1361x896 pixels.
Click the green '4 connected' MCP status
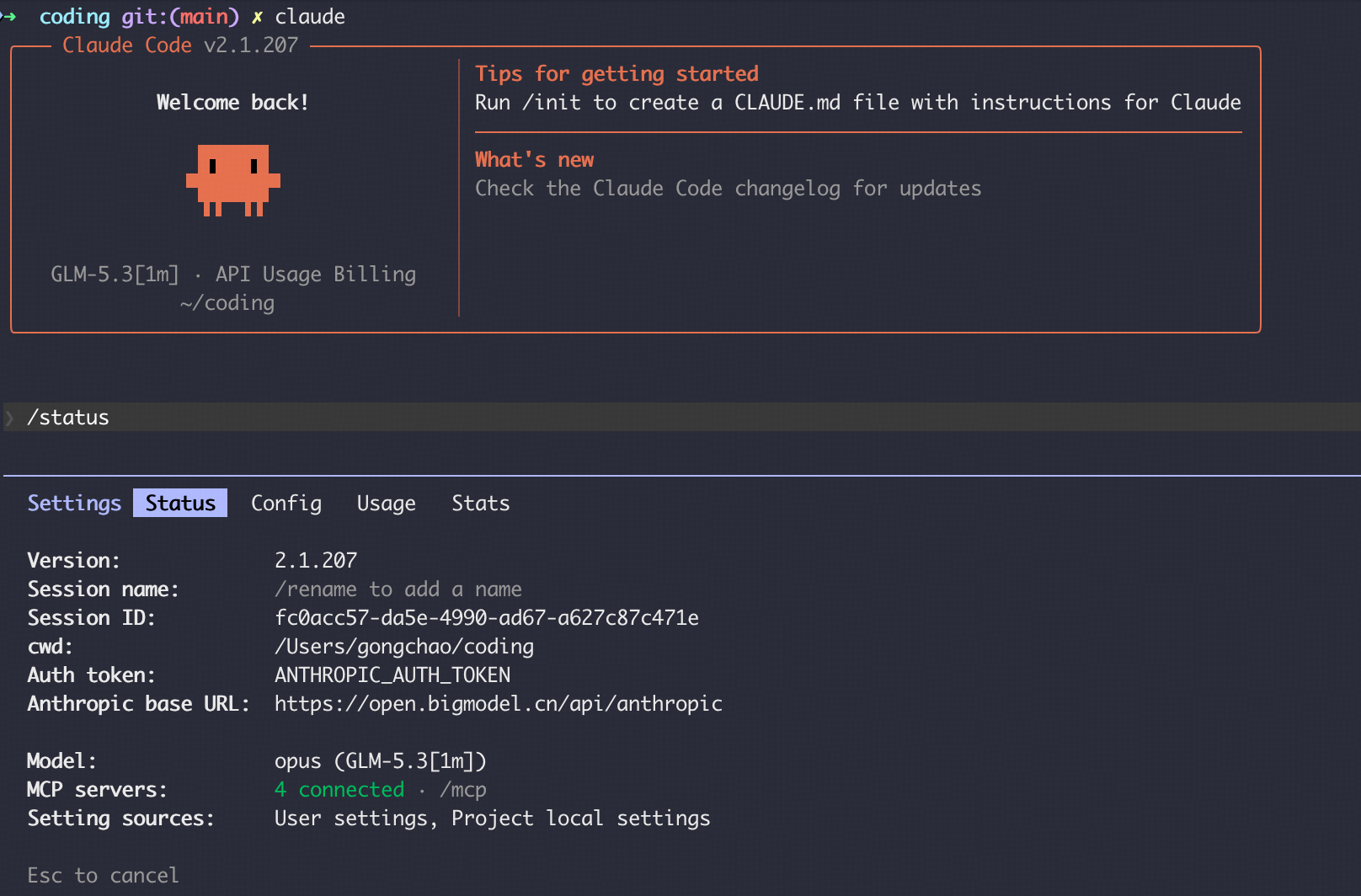tap(339, 790)
